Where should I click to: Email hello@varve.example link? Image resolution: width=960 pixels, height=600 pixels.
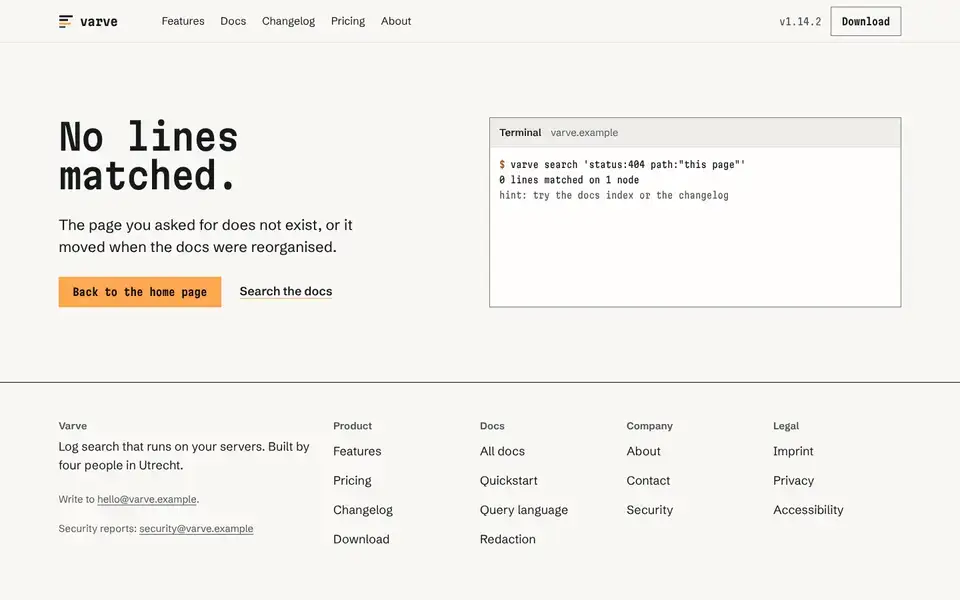(x=147, y=499)
